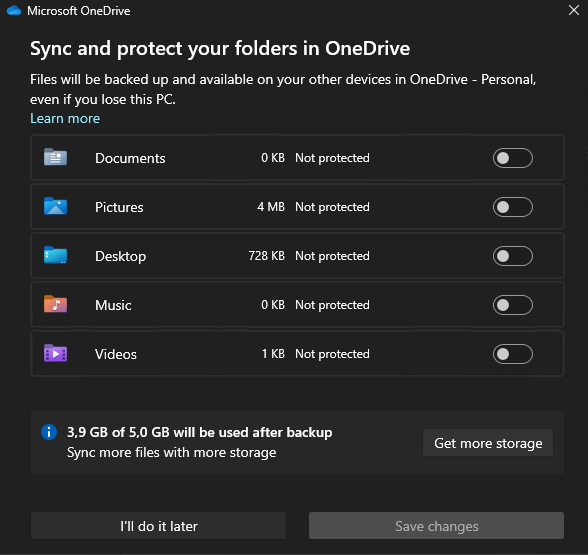588x555 pixels.
Task: Enable backup toggle for Documents
Action: [513, 158]
